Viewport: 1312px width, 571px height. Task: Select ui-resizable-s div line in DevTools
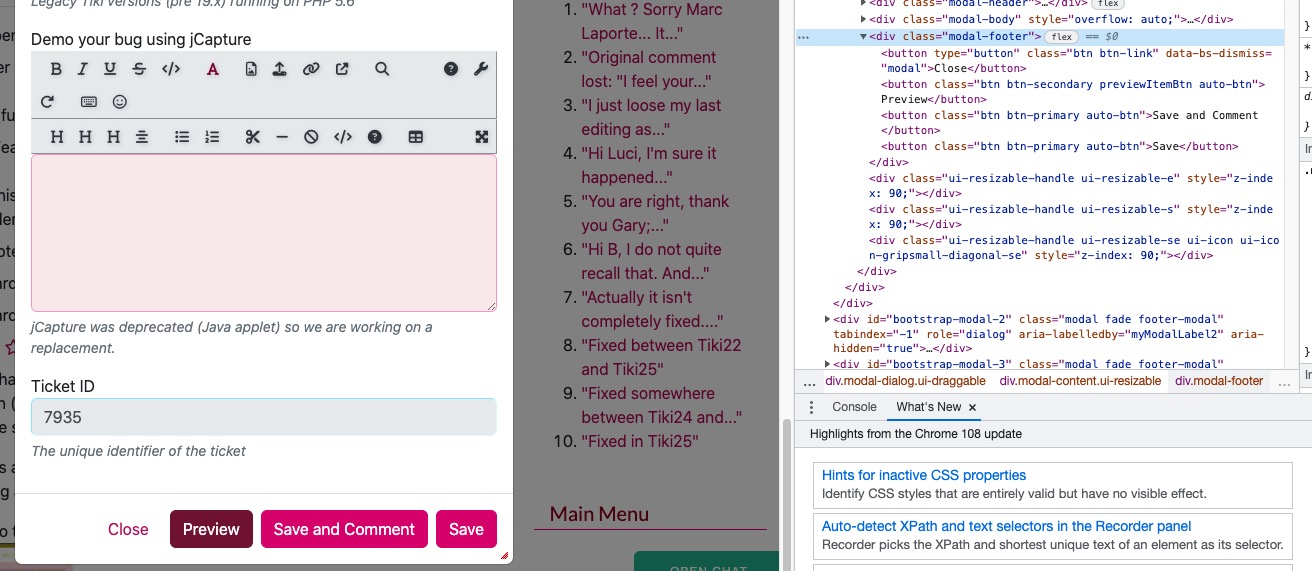click(x=1070, y=217)
